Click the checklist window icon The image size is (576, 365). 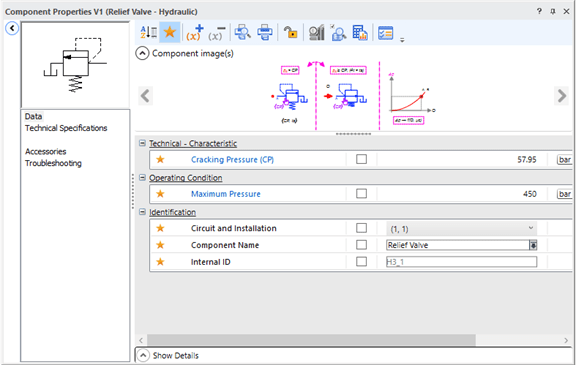385,33
